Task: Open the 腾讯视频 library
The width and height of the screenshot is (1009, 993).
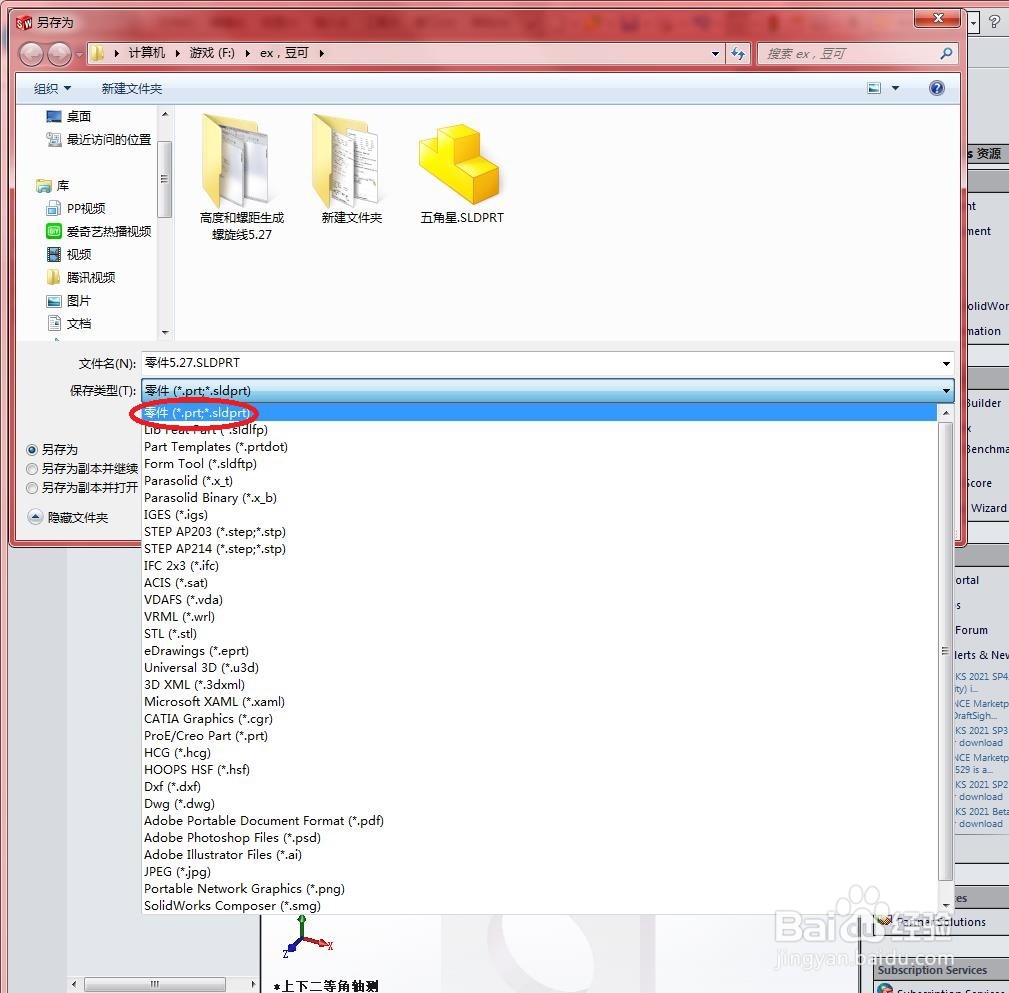Action: (81, 277)
